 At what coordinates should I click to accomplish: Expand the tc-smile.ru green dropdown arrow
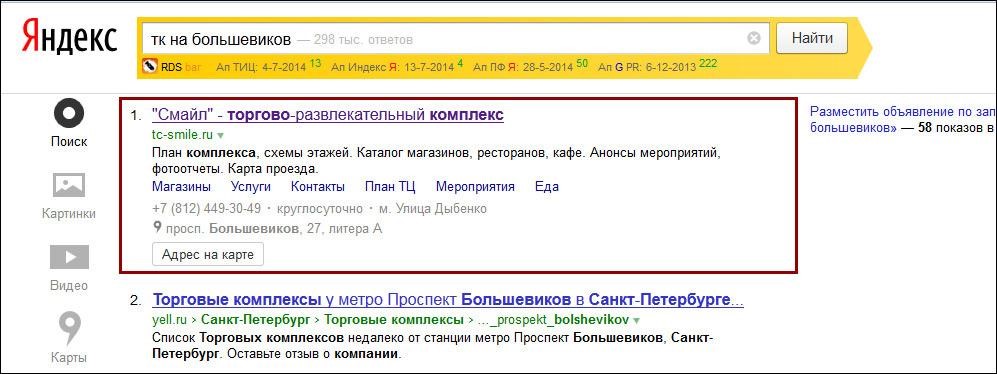(221, 135)
